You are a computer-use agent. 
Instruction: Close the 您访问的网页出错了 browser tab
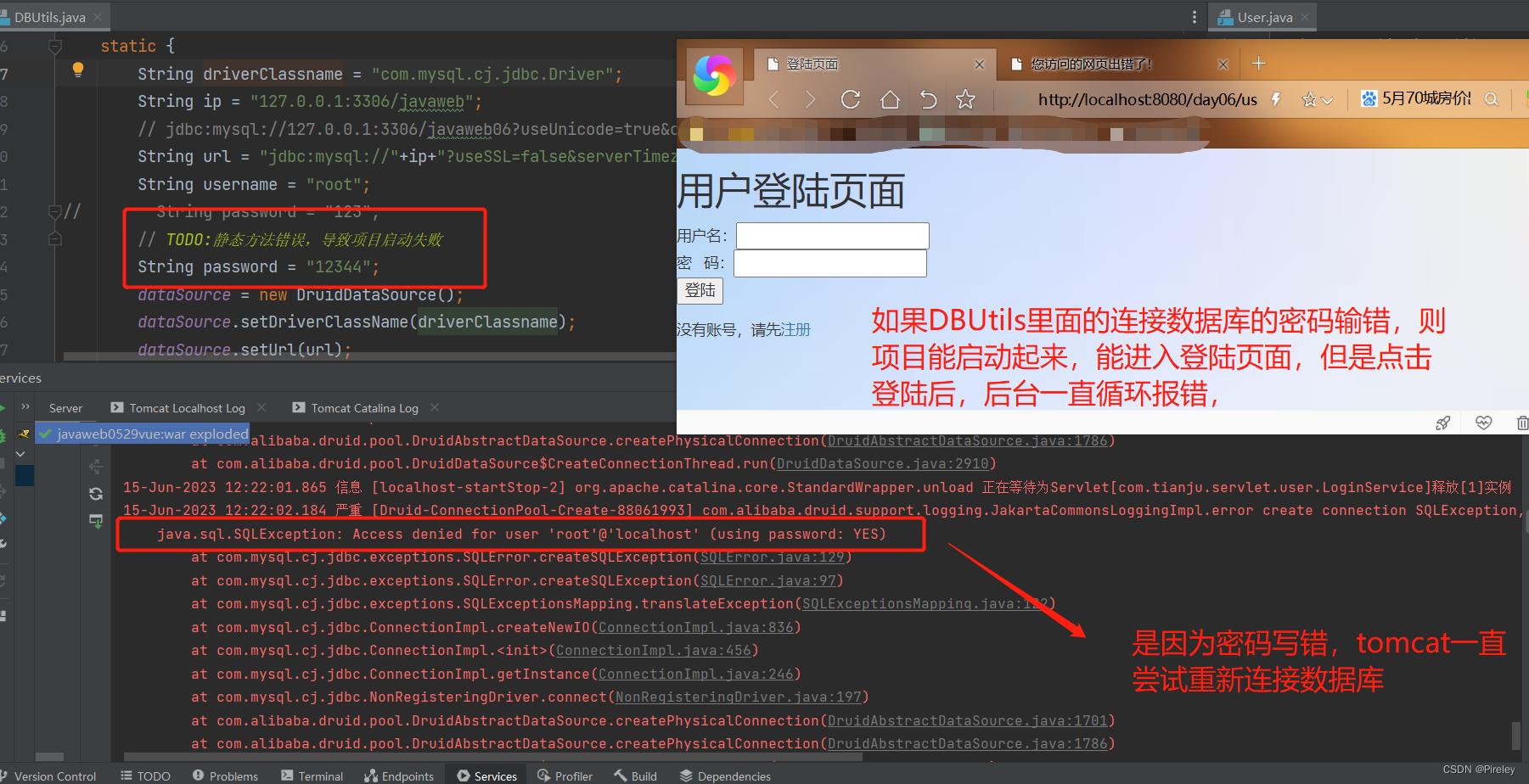coord(1223,64)
